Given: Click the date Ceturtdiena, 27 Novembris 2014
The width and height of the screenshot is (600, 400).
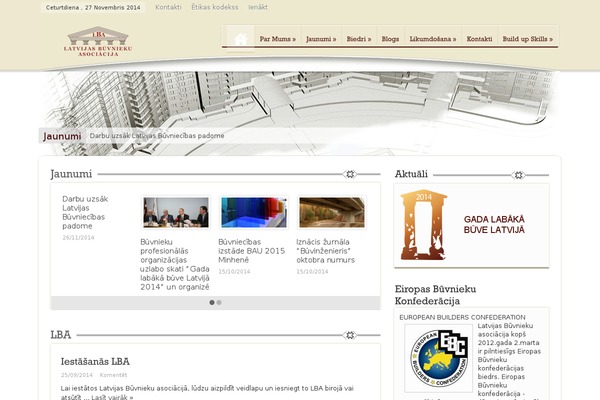Looking at the screenshot, I should (x=93, y=7).
